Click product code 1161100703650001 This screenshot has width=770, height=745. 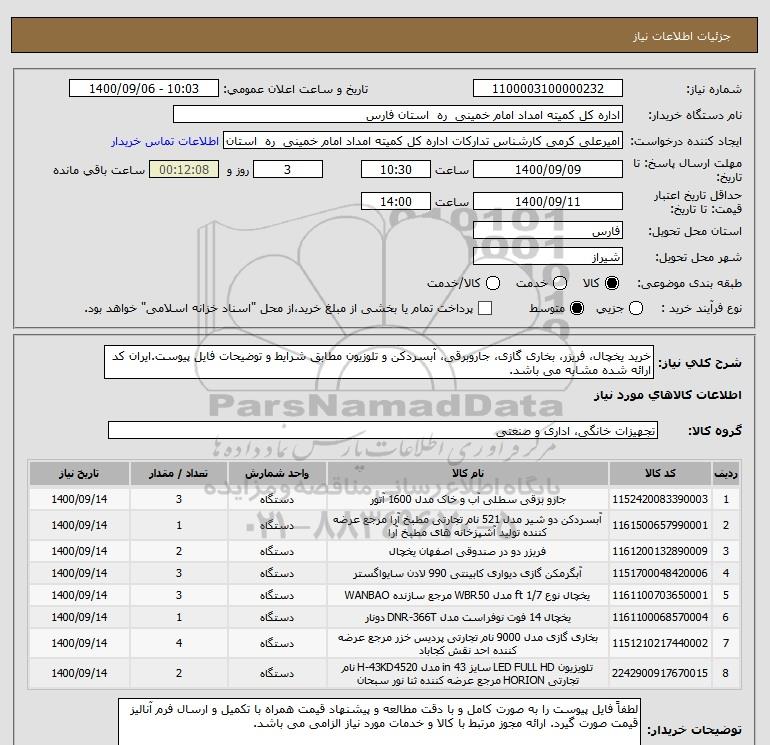click(660, 595)
